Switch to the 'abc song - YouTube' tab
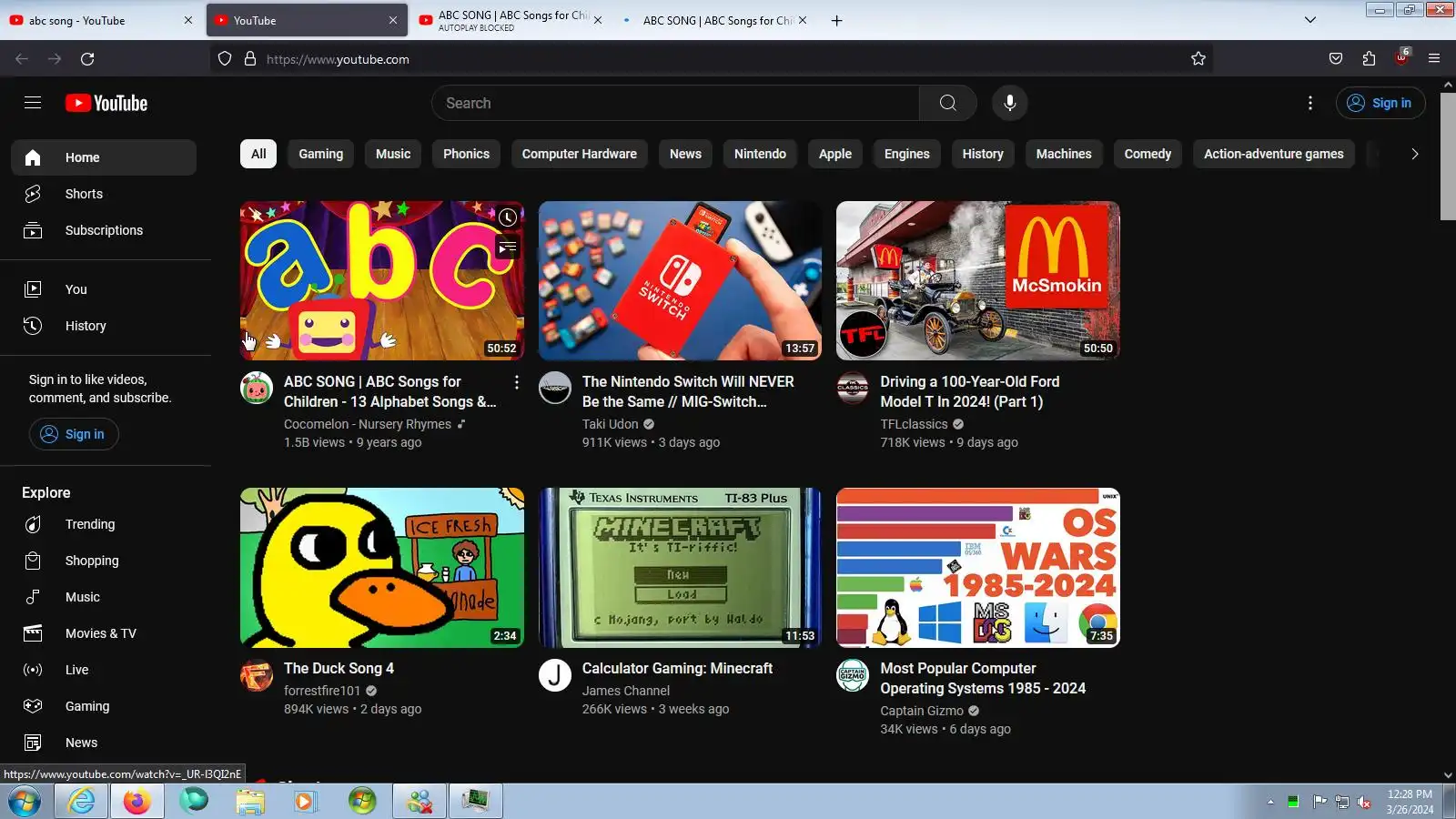 click(x=100, y=20)
